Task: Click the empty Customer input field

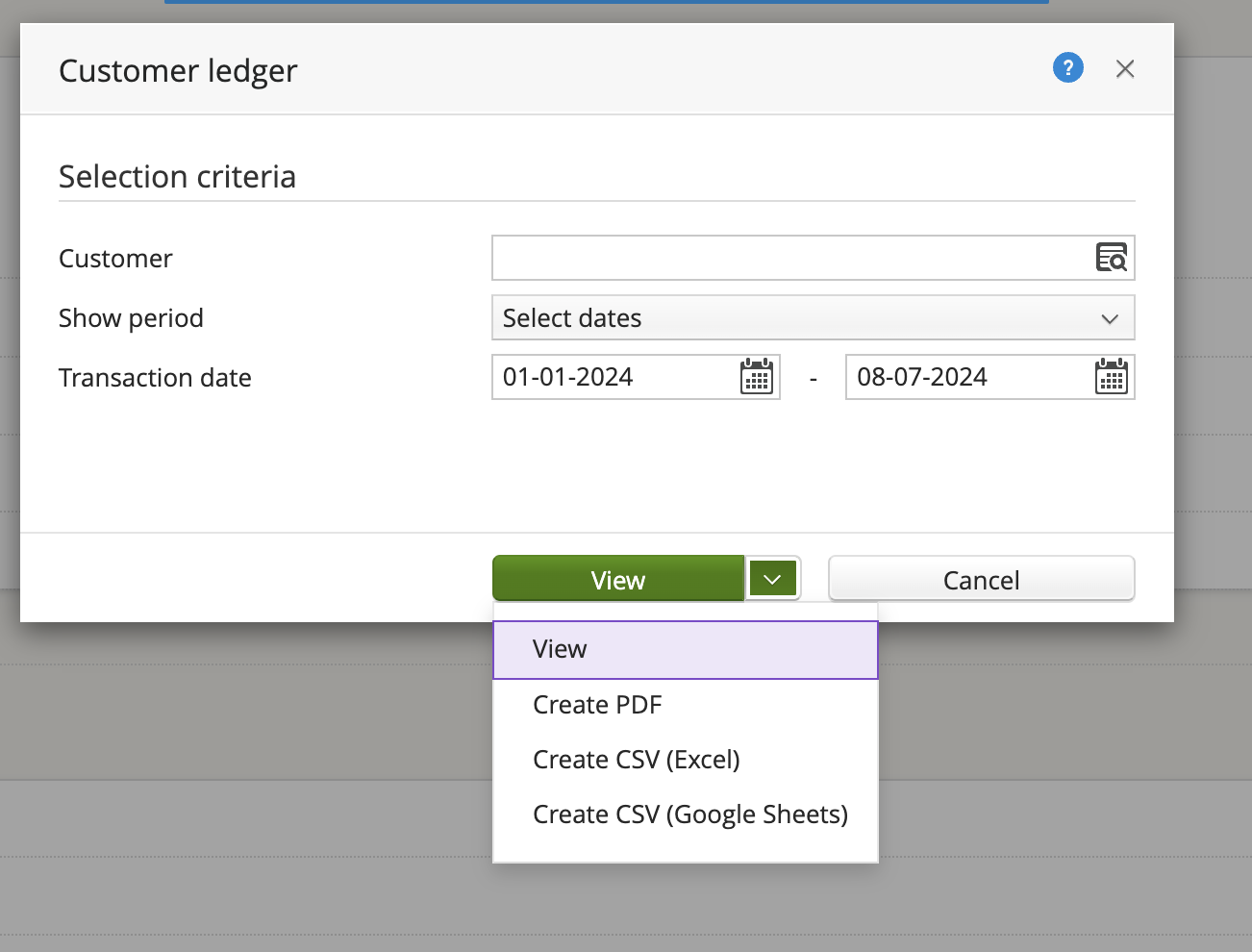Action: [769, 258]
